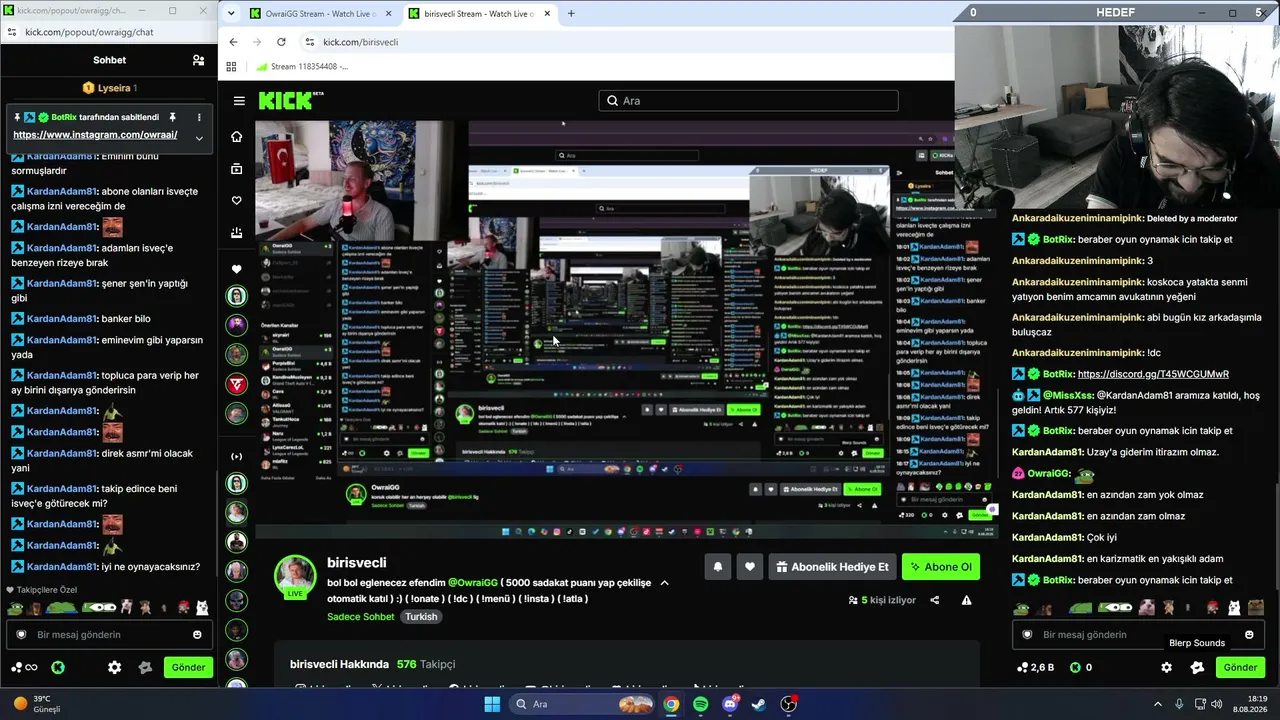Reload the birisvecli page
1280x720 pixels.
[x=281, y=42]
